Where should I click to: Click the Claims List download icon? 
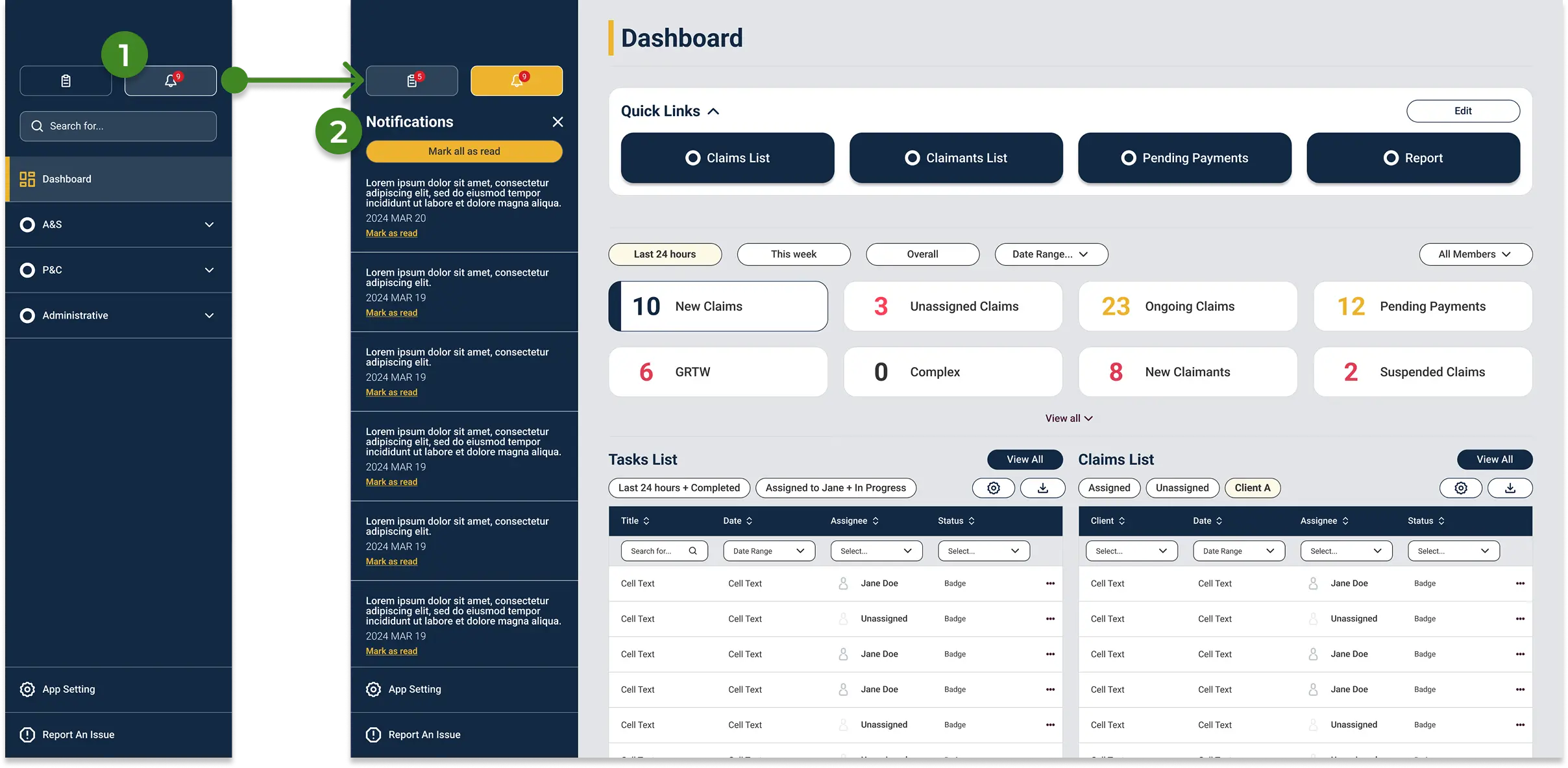tap(1510, 488)
